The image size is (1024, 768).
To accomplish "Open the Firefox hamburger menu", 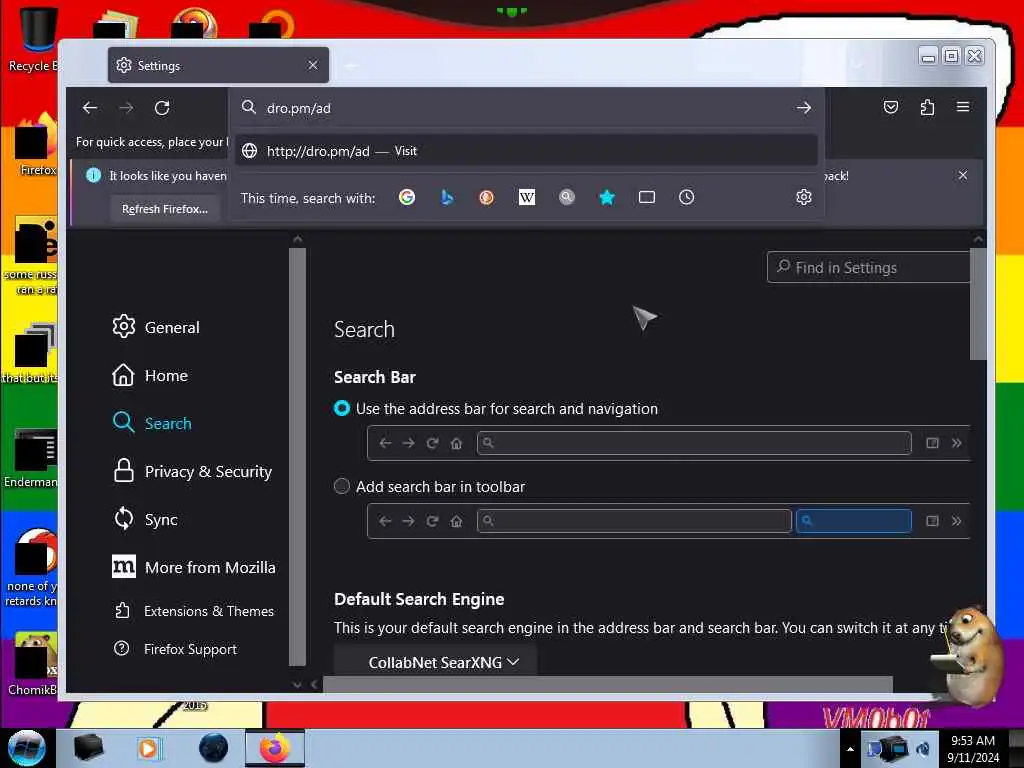I will pos(963,106).
